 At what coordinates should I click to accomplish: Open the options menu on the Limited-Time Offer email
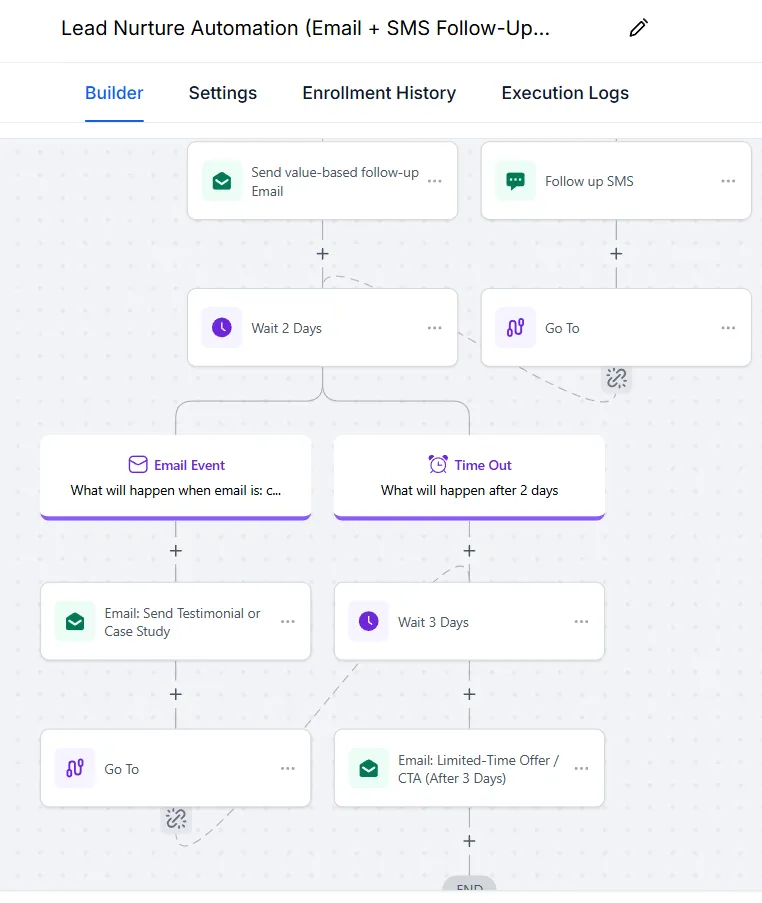pyautogui.click(x=581, y=769)
